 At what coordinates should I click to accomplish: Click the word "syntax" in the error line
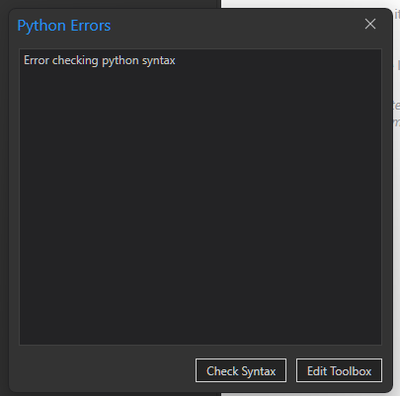(x=159, y=61)
